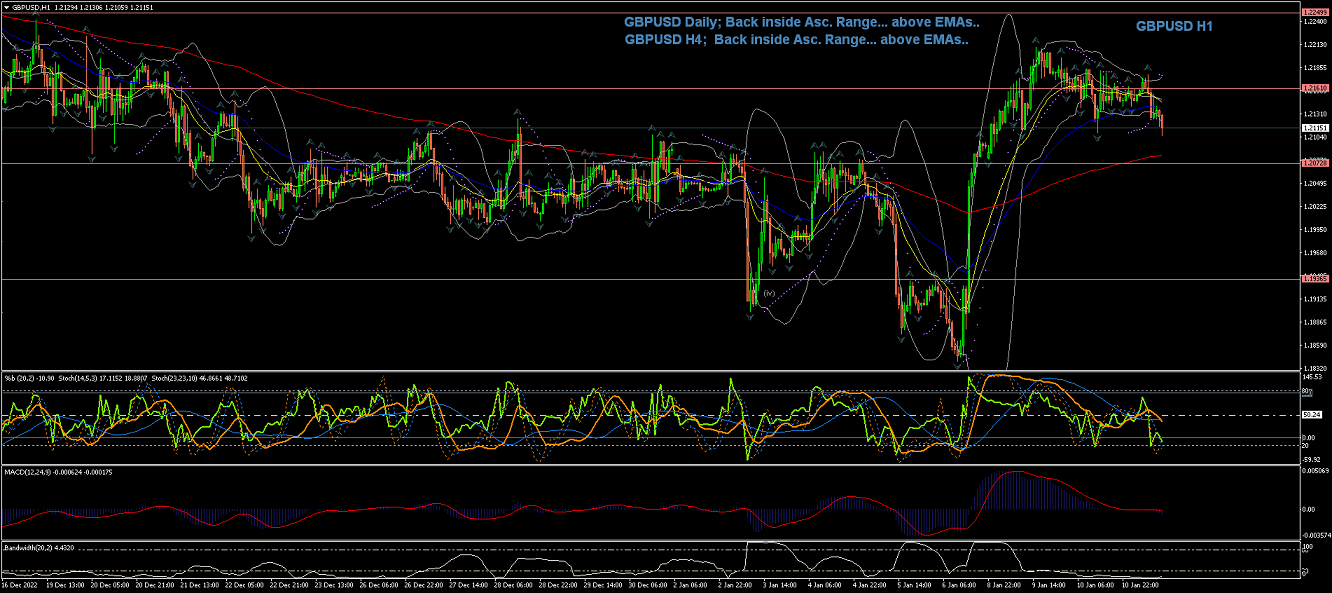Image resolution: width=1332 pixels, height=593 pixels.
Task: Click the 1.22400 price scale label
Action: tap(1314, 21)
